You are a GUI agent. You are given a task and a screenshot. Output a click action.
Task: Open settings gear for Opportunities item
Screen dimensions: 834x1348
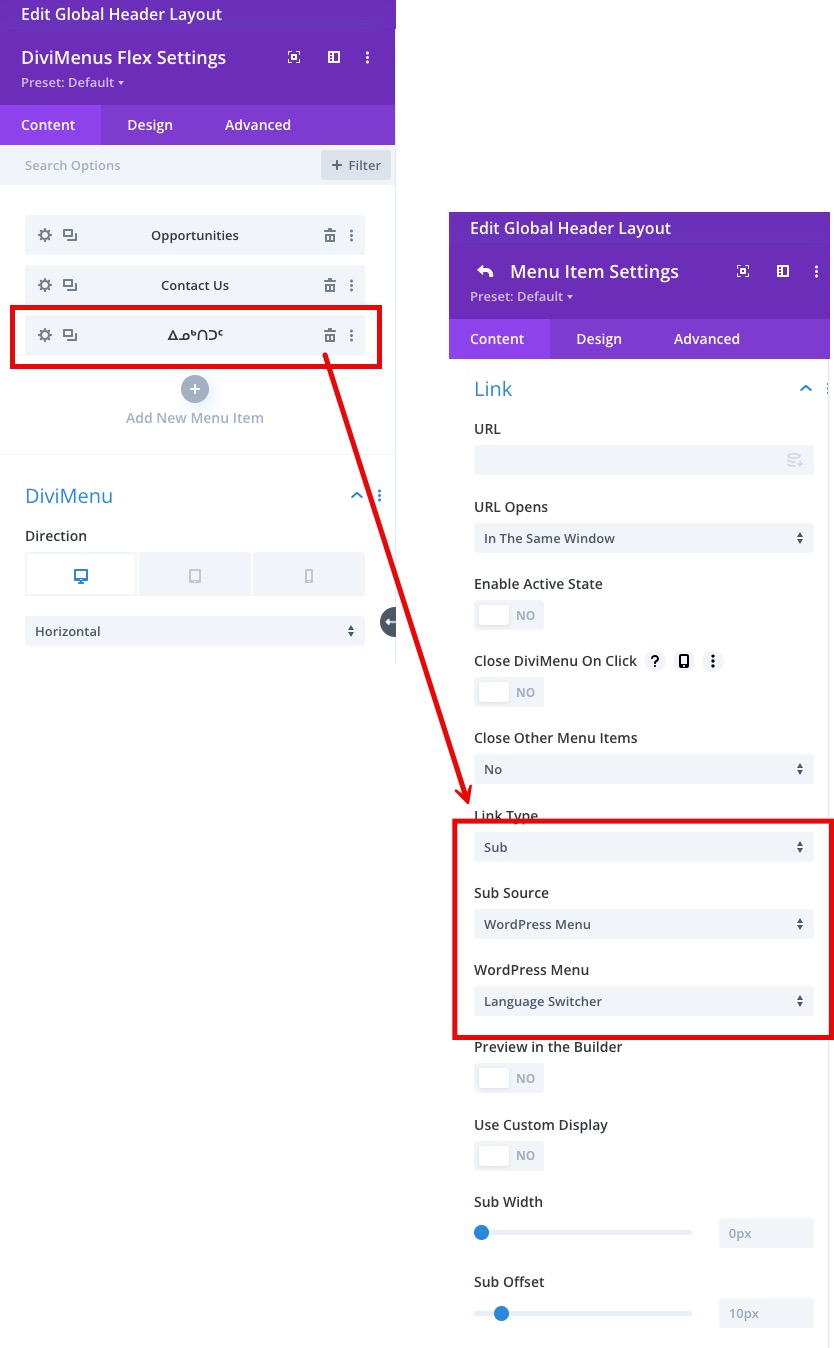click(45, 235)
